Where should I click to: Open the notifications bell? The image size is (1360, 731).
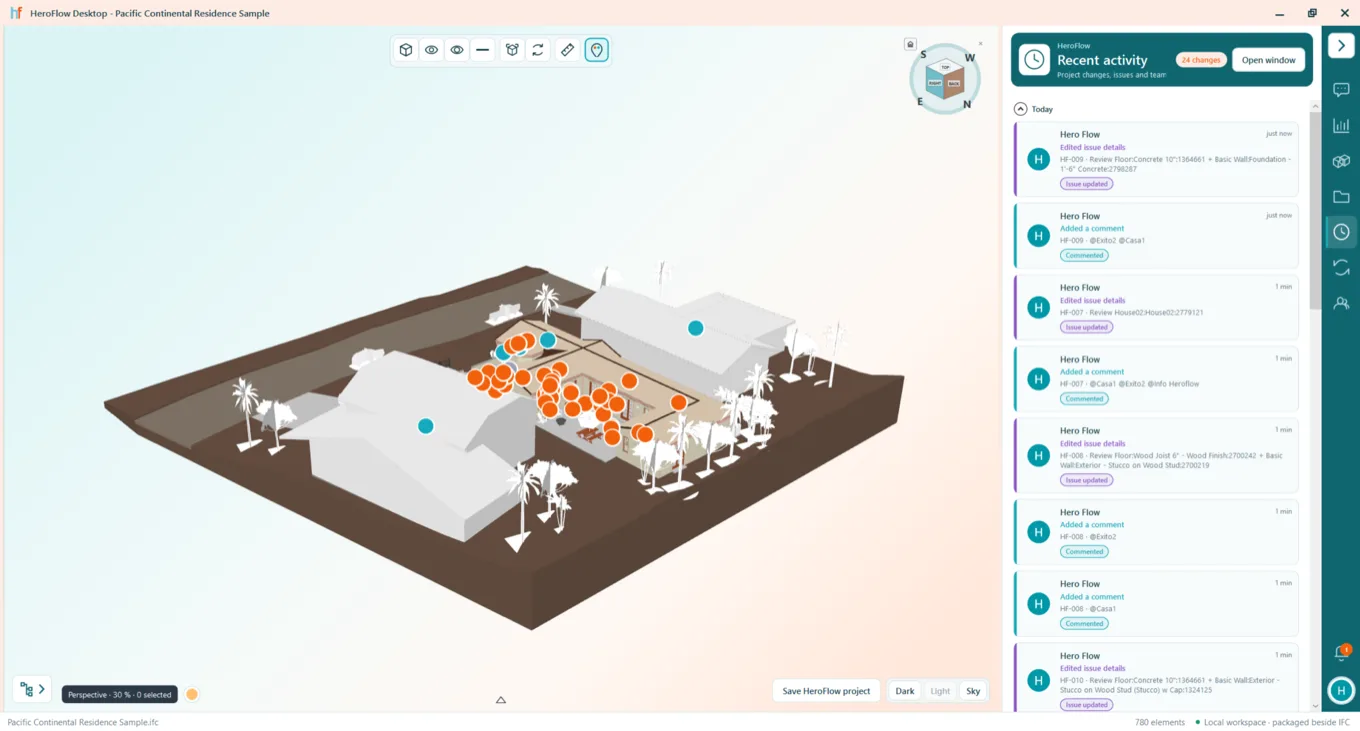[1341, 653]
